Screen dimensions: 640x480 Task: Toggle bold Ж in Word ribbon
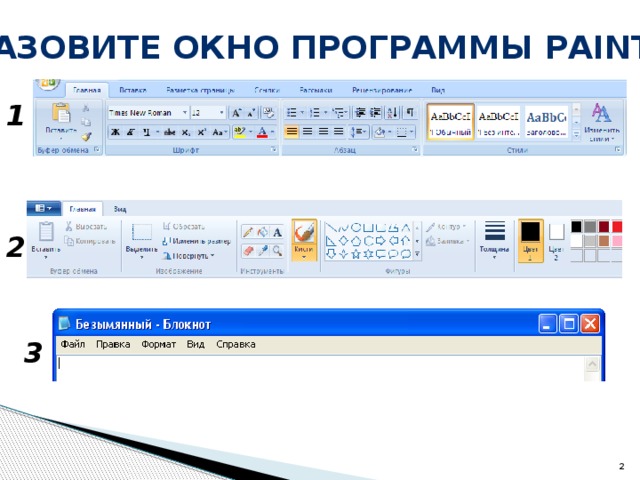coord(116,132)
